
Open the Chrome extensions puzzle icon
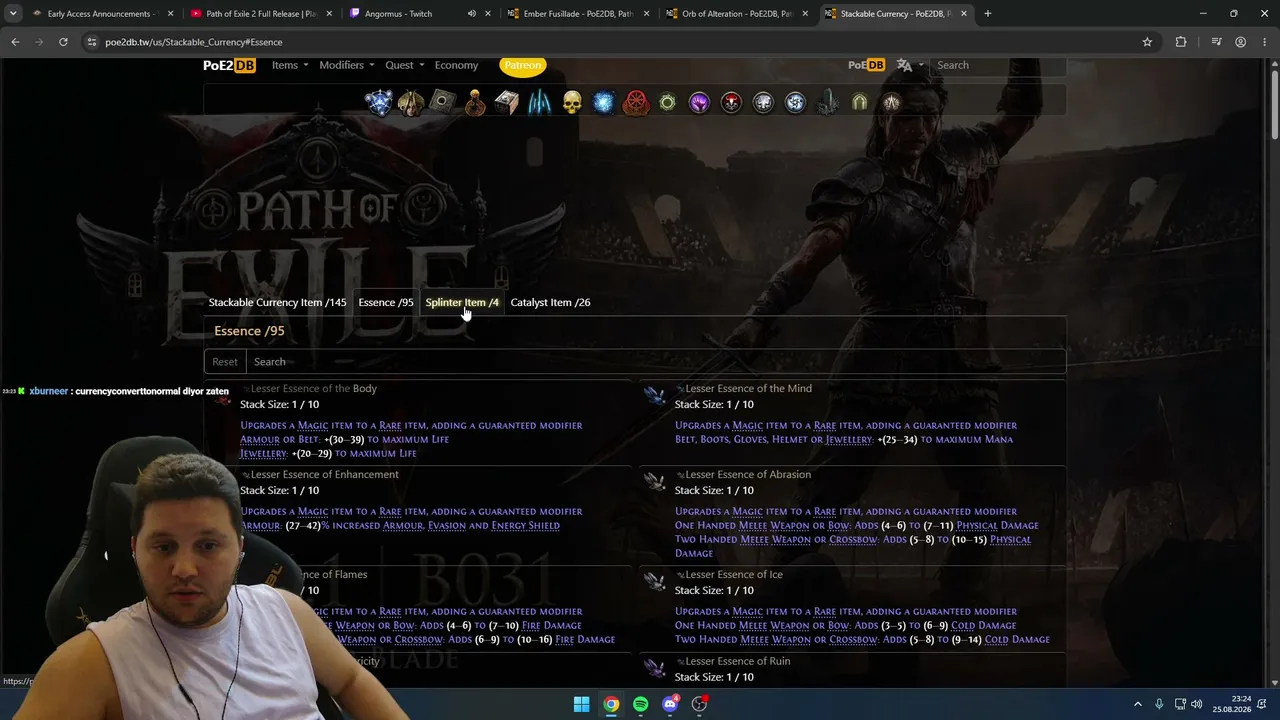1181,42
